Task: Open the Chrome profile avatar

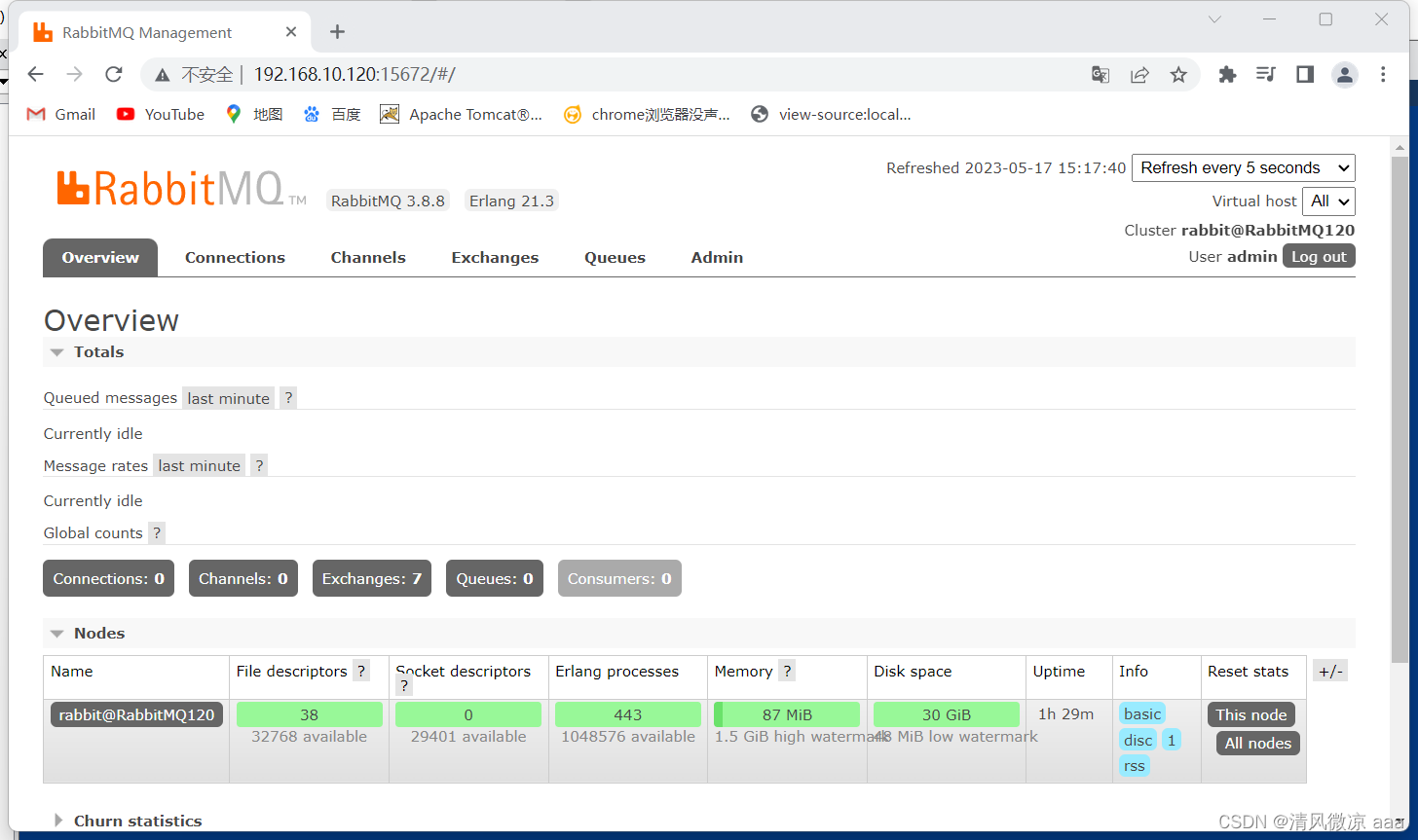Action: [x=1345, y=74]
